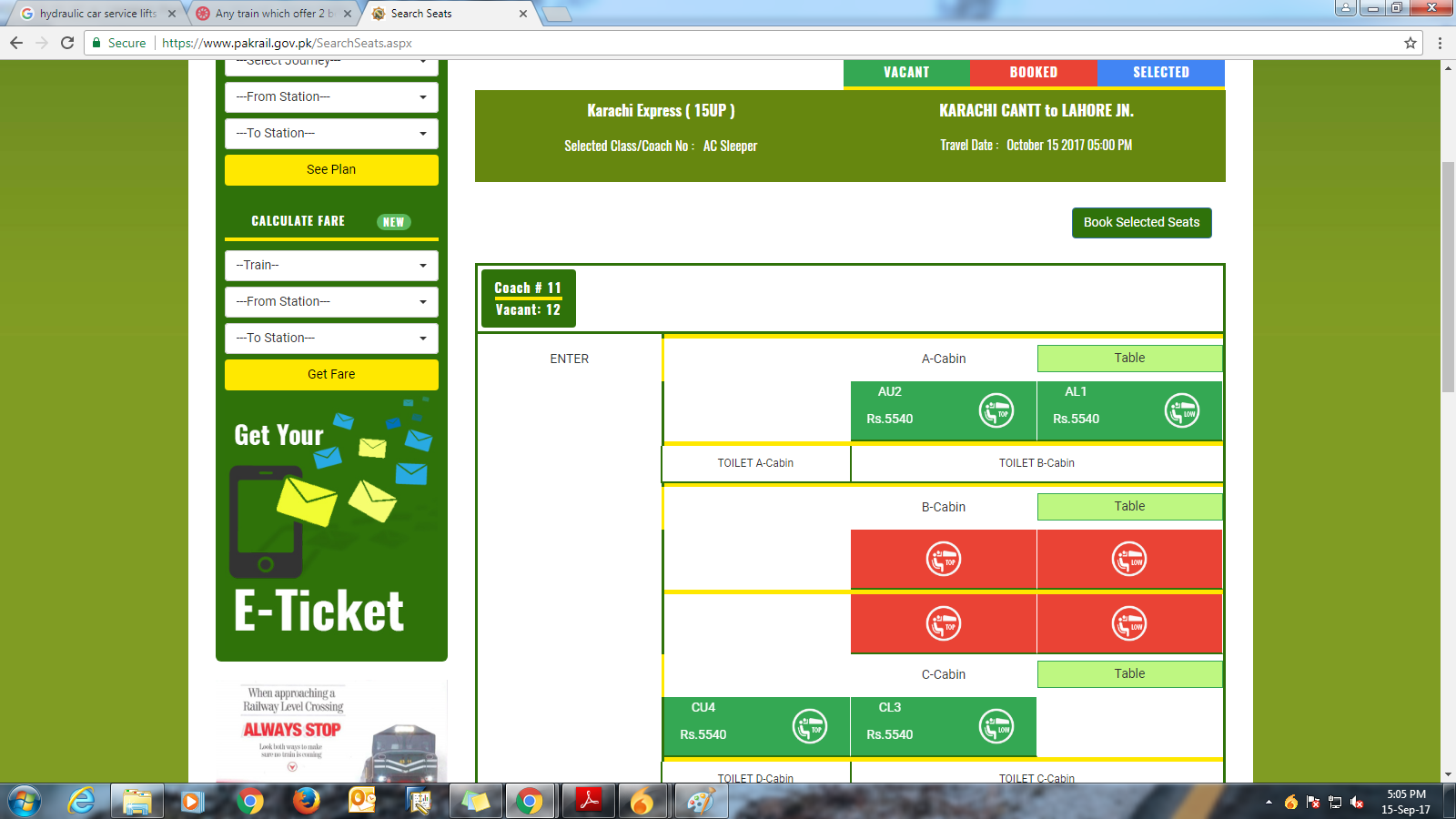The height and width of the screenshot is (819, 1456).
Task: Click the muted volume tray icon
Action: pos(1357,802)
